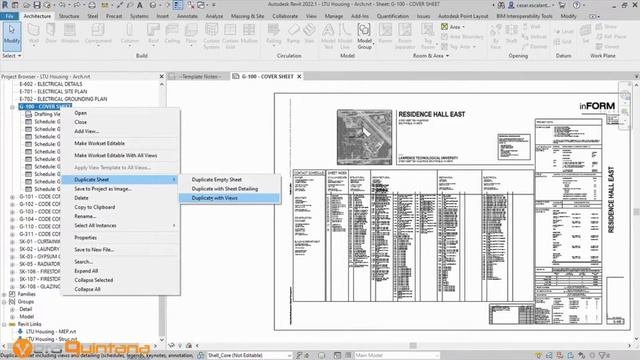Toggle Thin Lines in quick access toolbar
The image size is (640, 360).
point(178,5)
